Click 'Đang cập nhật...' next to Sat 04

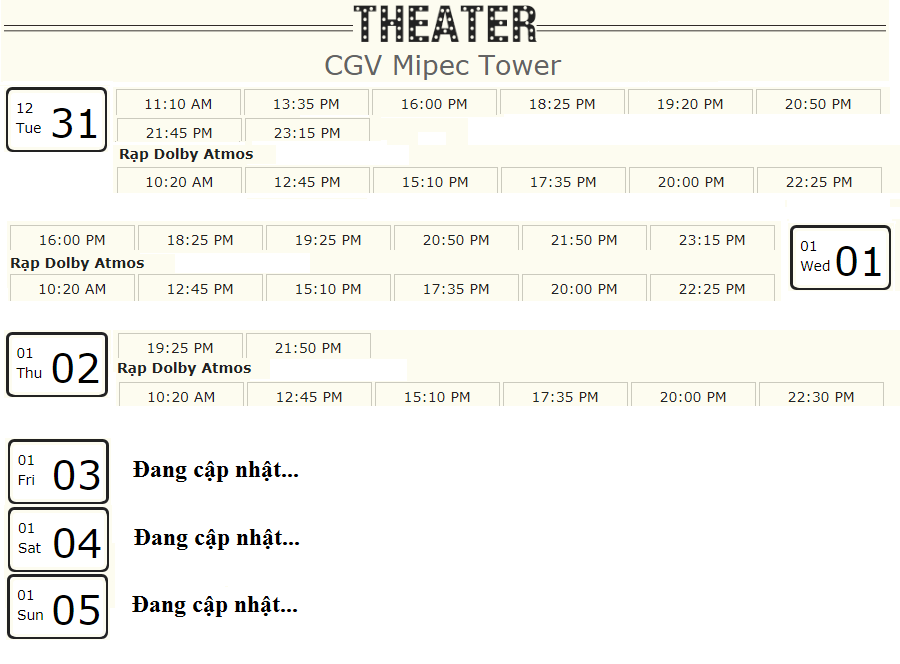tap(217, 538)
